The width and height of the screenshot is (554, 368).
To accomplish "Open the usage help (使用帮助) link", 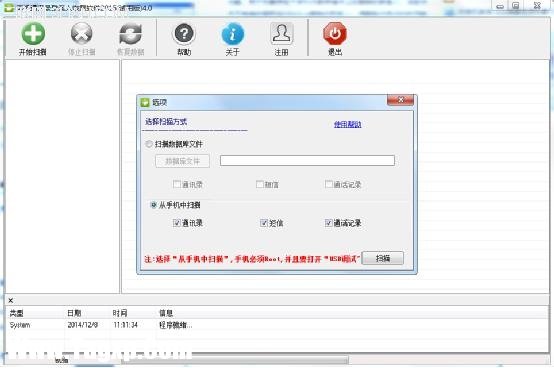I will coord(348,124).
